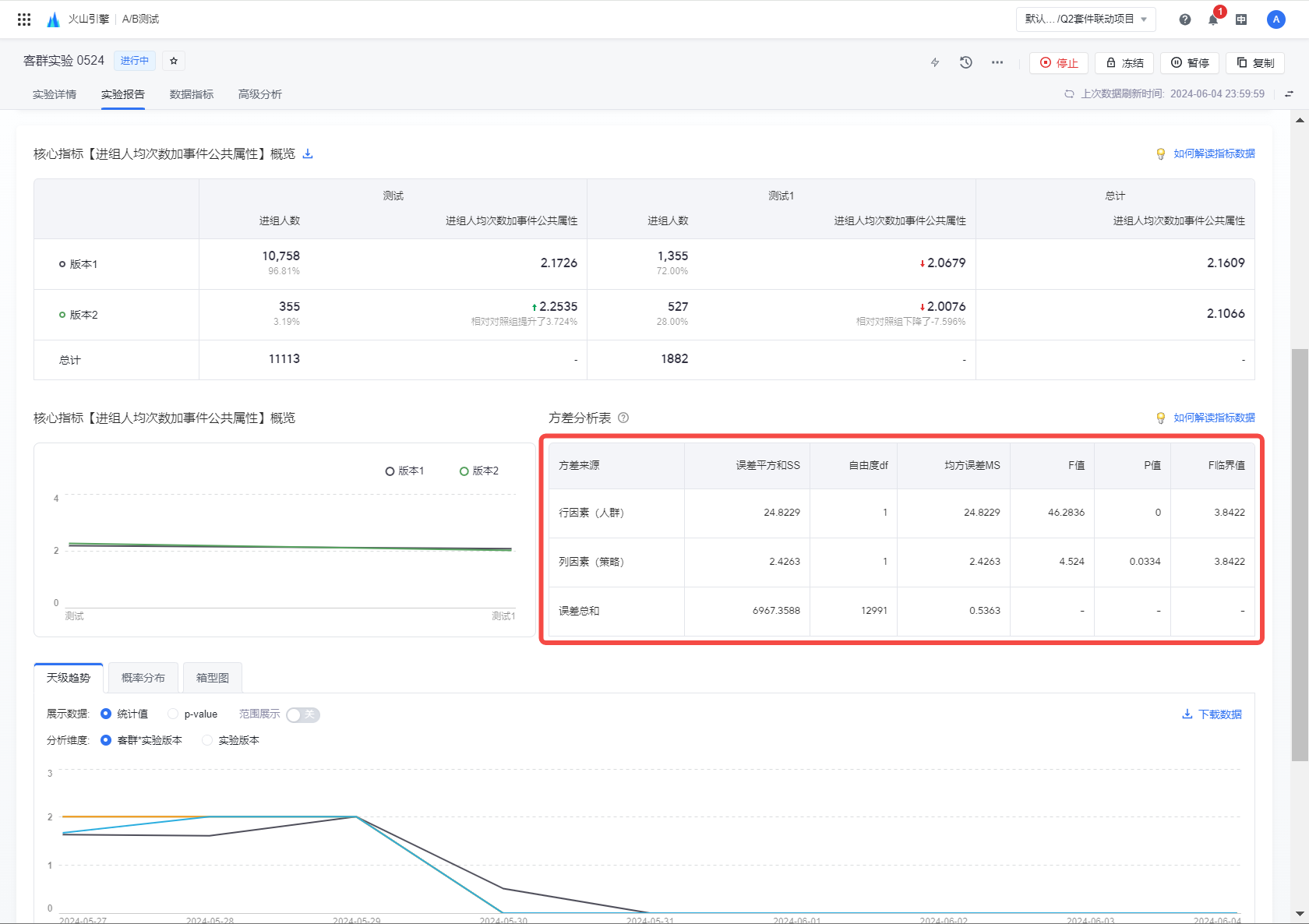This screenshot has height=924, width=1309.
Task: Open the 箱型图 chart tab
Action: coord(213,678)
